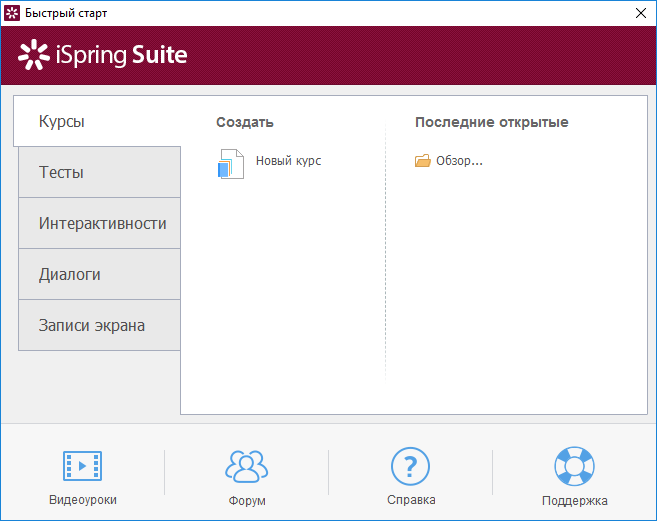The image size is (657, 521).
Task: Click the Форум text label
Action: pyautogui.click(x=247, y=500)
